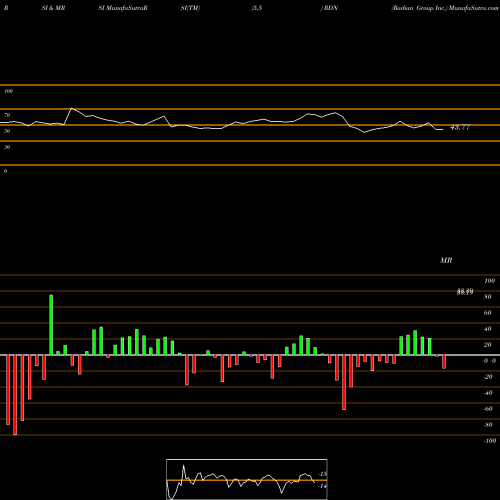Viewport: 500px width, 500px height.
Task: Click the MR axis label -80
Action: 488,425
